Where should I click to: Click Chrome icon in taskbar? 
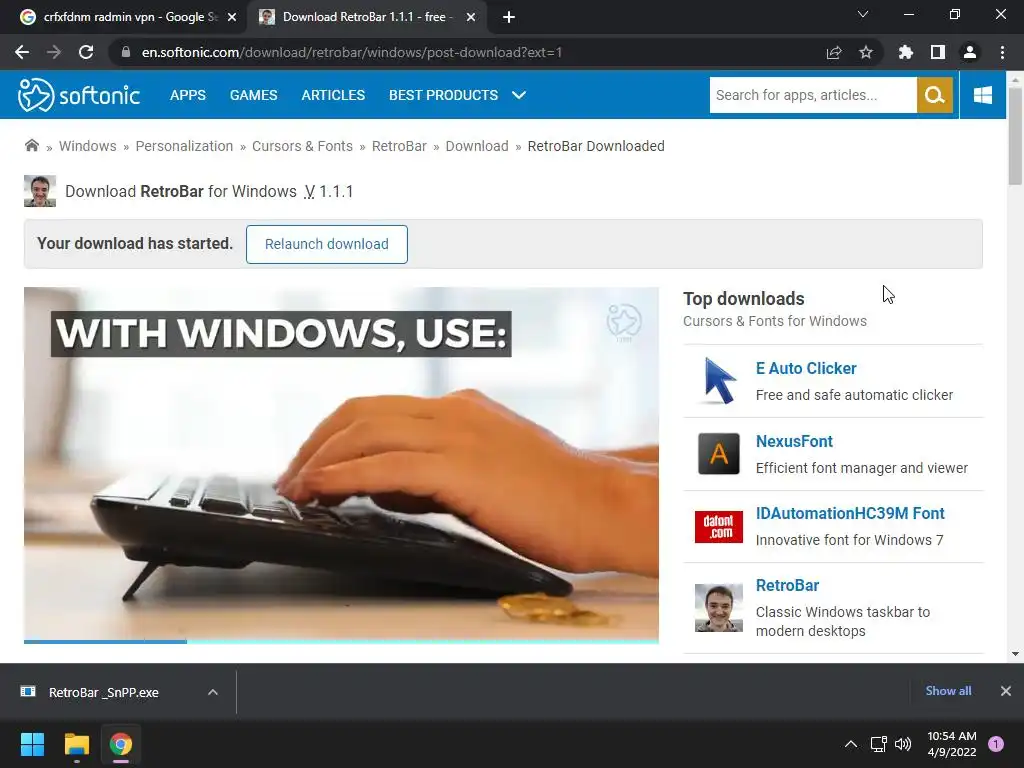[x=121, y=744]
